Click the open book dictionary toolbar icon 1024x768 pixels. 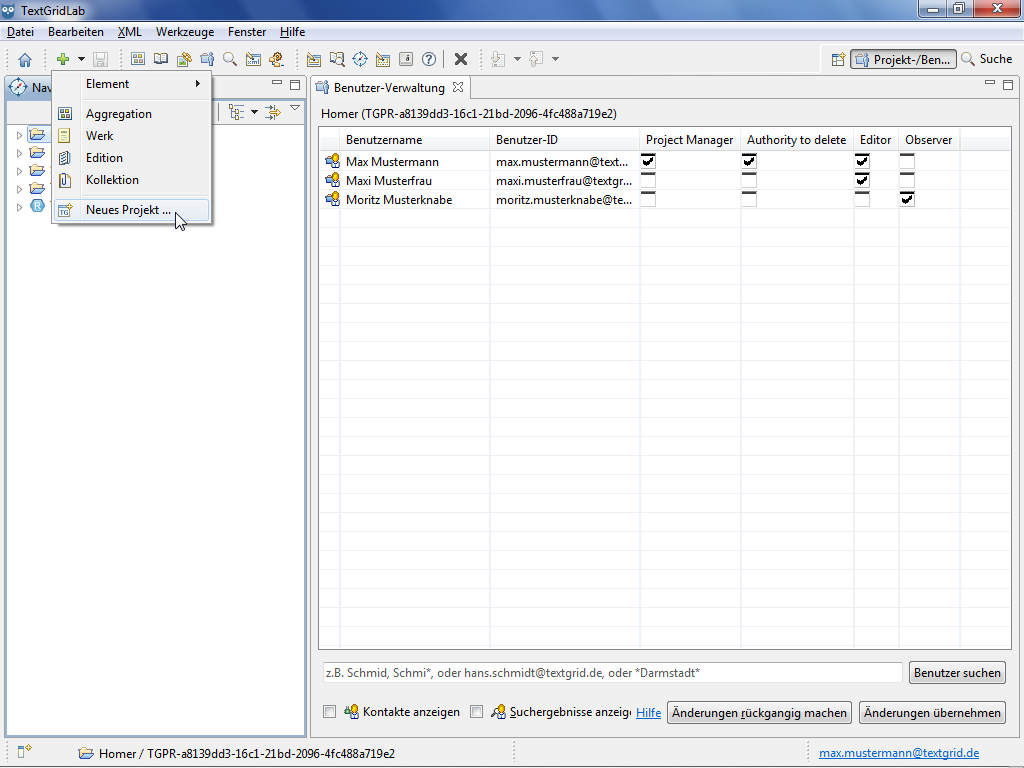161,60
